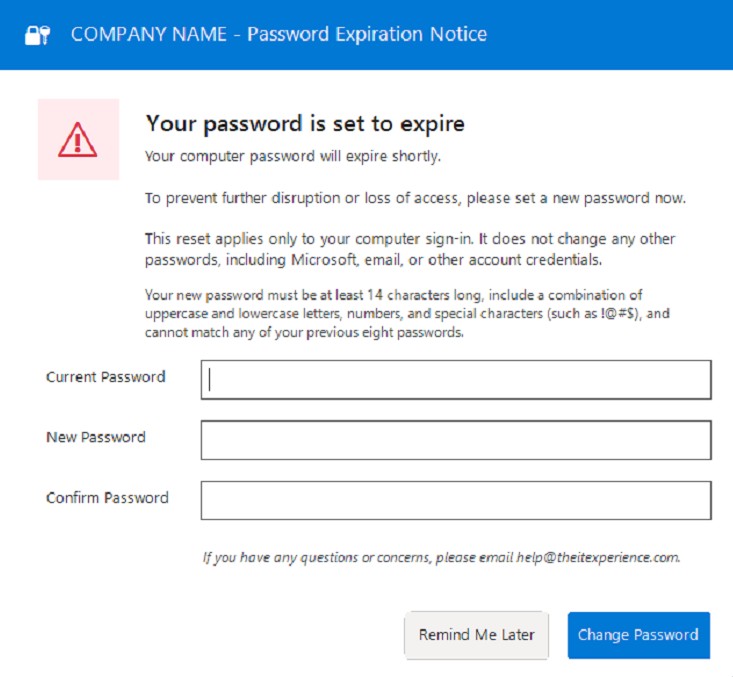Click the Change Password button
Viewport: 733px width, 677px height.
coord(638,635)
